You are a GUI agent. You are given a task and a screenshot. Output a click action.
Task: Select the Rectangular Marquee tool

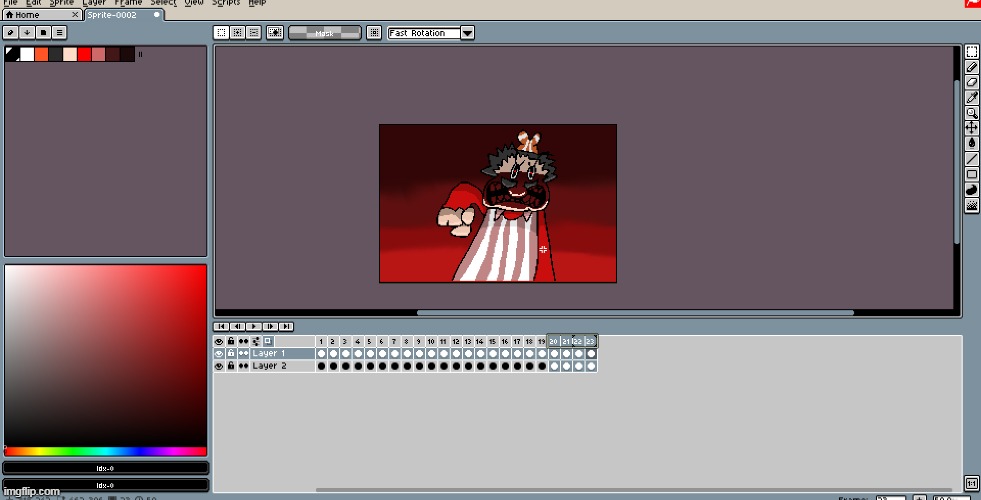point(972,52)
